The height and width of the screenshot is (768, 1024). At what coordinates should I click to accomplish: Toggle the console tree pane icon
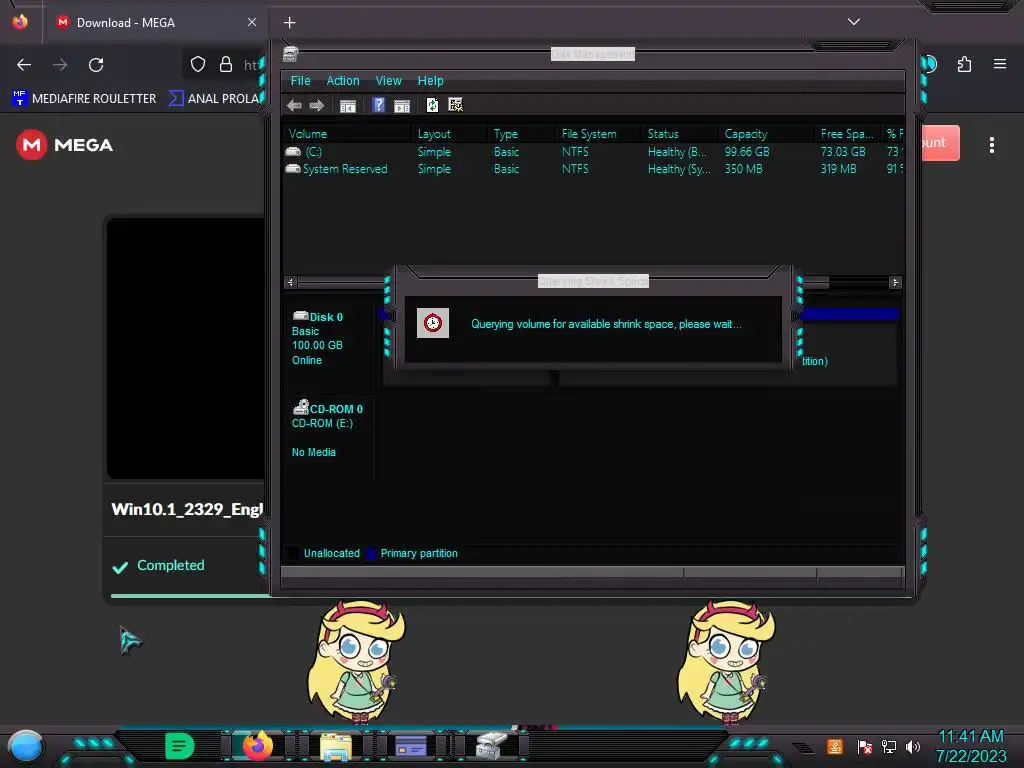tap(347, 105)
